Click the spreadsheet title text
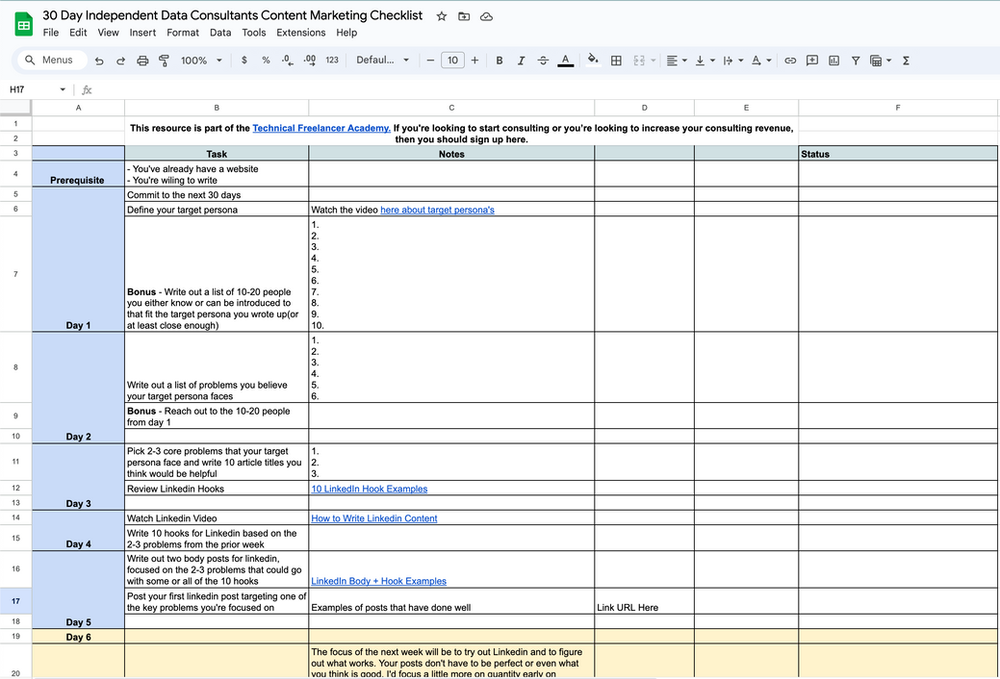 pos(232,15)
